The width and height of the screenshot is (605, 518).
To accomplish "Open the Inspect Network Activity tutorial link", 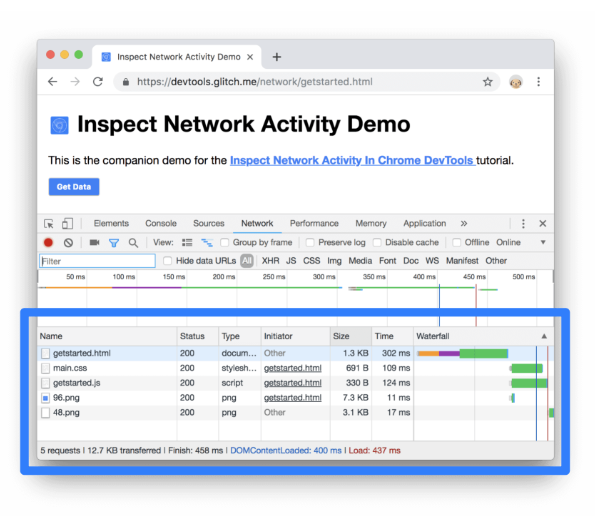I will point(351,160).
